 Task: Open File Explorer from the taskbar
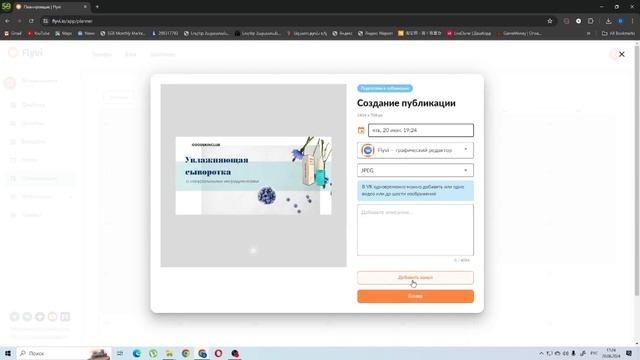coord(169,353)
